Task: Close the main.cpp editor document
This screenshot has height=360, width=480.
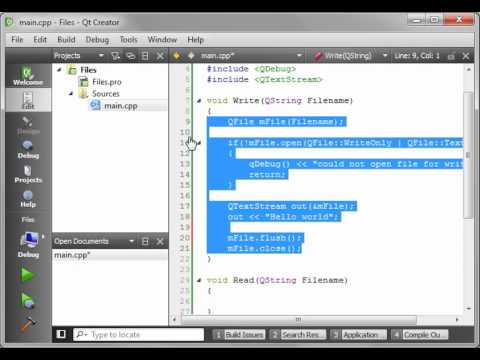Action: click(x=466, y=56)
